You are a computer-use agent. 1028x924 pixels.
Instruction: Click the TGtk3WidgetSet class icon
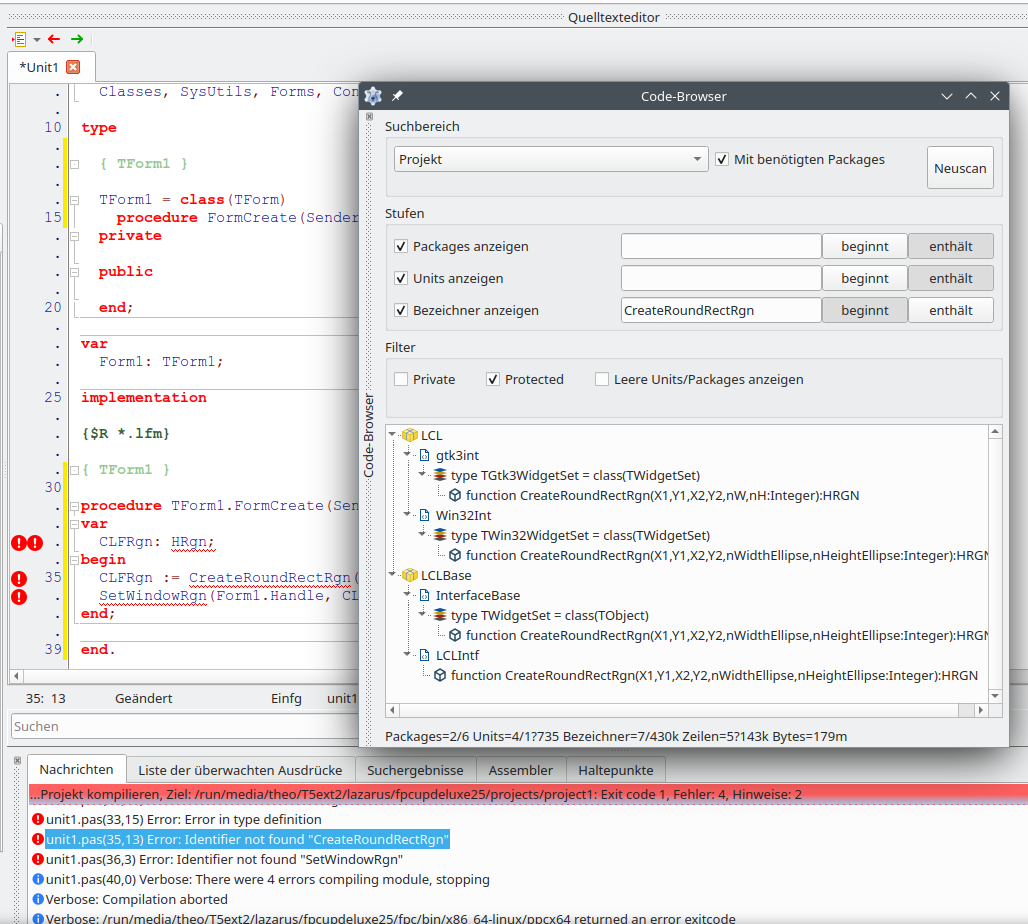(x=440, y=475)
